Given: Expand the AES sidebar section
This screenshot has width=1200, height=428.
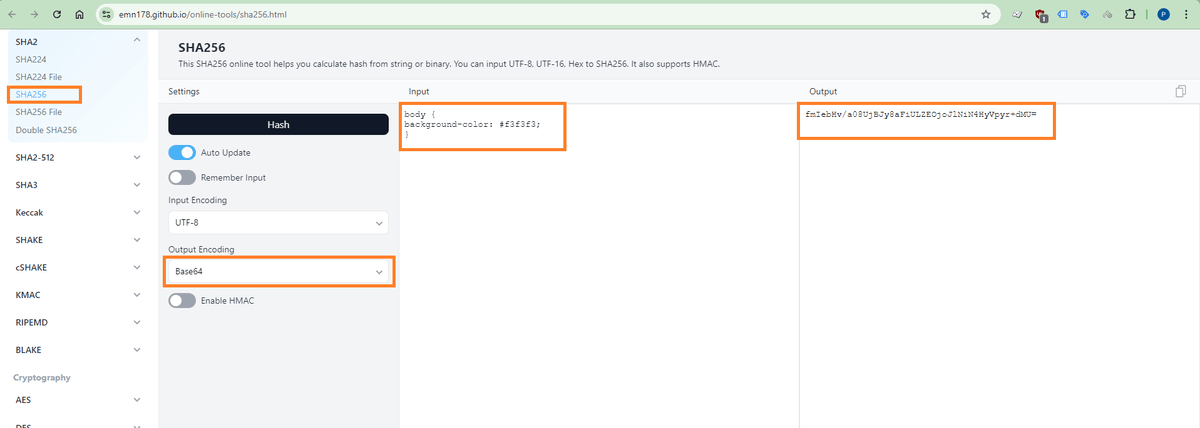Looking at the screenshot, I should pyautogui.click(x=78, y=399).
